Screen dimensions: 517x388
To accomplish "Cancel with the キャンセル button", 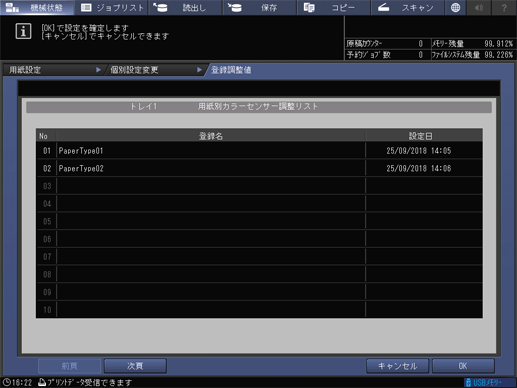I will (397, 366).
